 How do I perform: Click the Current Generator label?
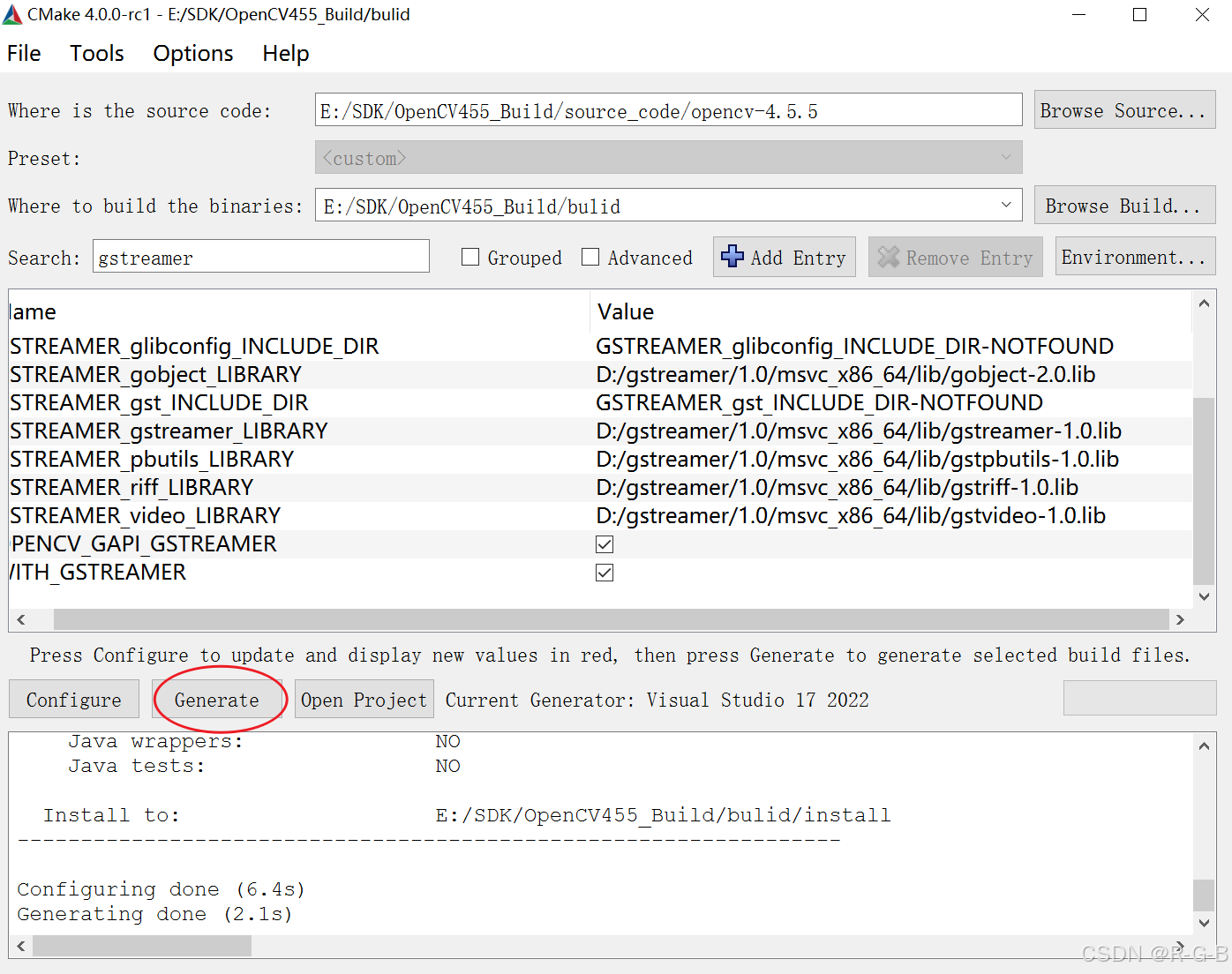pos(657,700)
